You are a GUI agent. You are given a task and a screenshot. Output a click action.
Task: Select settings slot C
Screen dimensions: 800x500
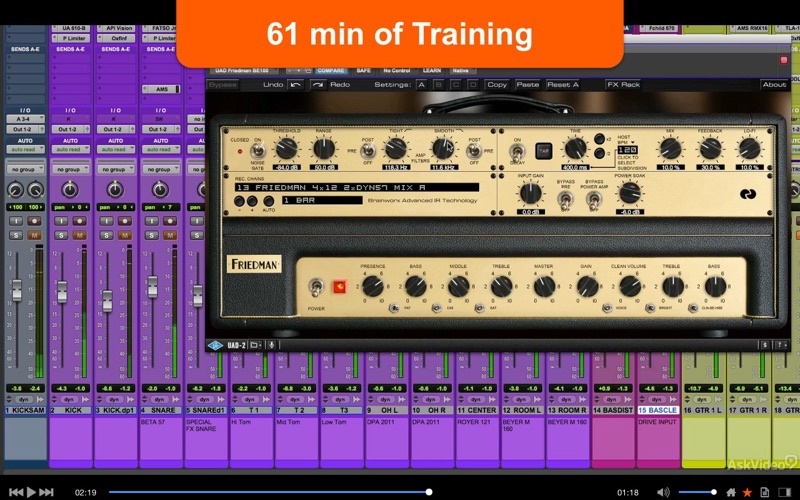pos(456,85)
